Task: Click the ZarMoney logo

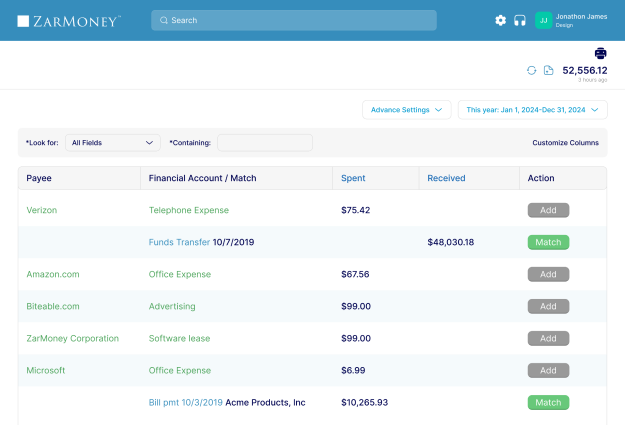Action: point(69,20)
